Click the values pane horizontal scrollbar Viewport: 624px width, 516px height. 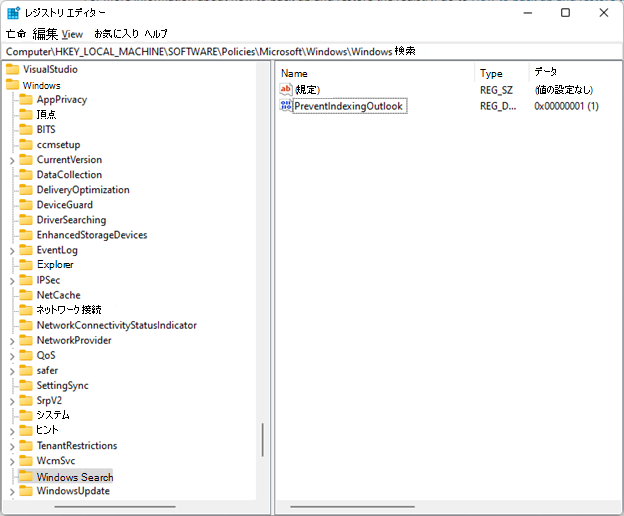[x=352, y=506]
